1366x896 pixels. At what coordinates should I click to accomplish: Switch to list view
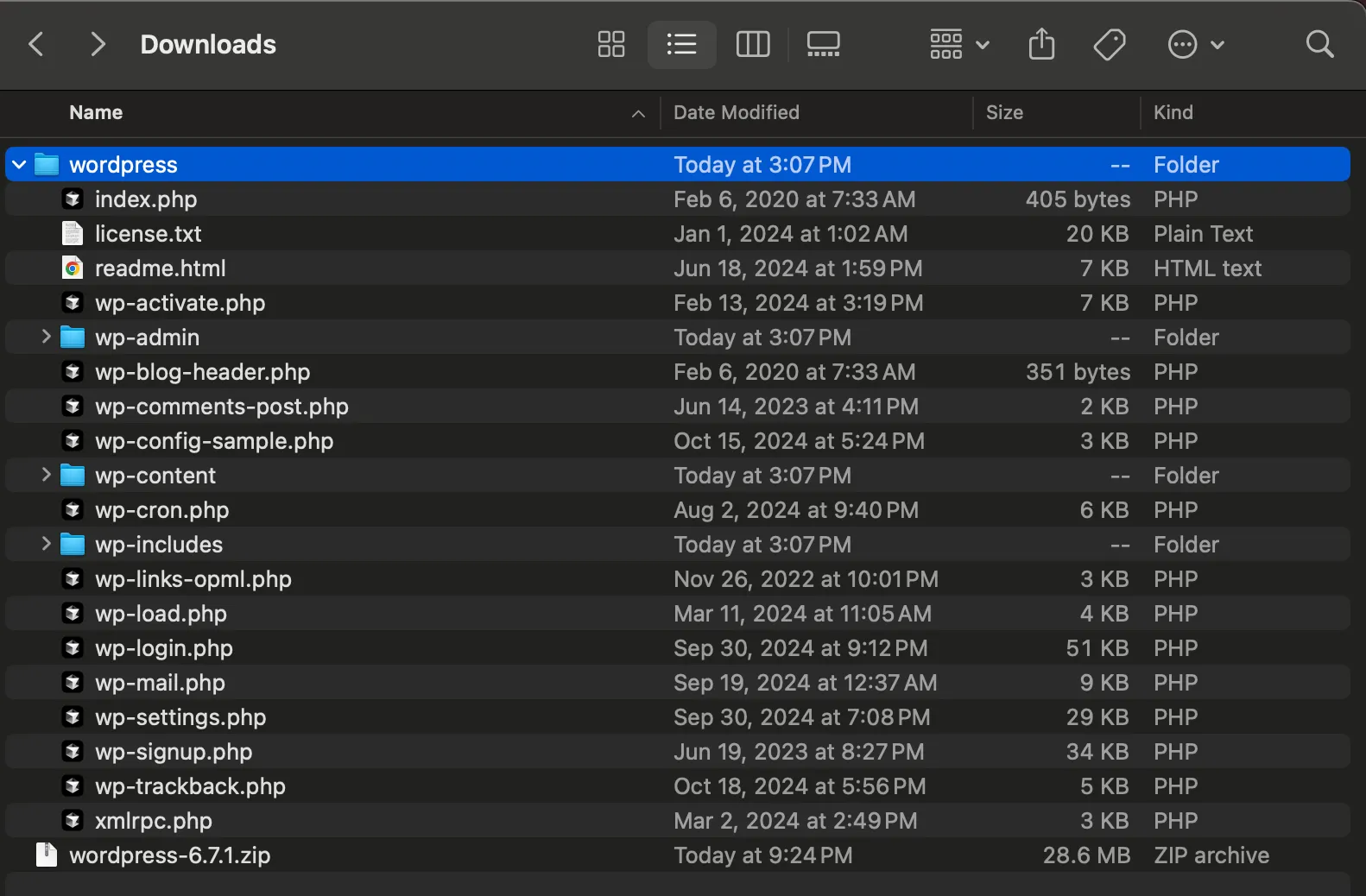[x=681, y=44]
